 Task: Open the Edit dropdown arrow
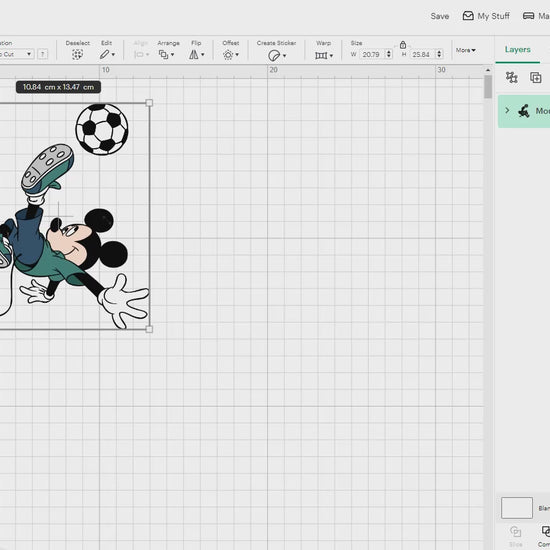113,55
